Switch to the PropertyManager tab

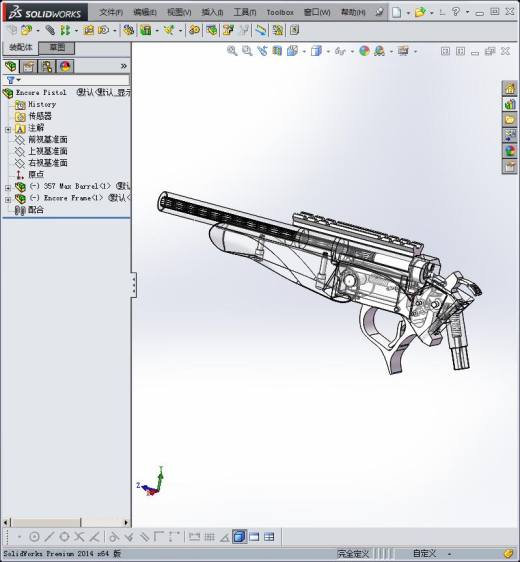pyautogui.click(x=28, y=66)
